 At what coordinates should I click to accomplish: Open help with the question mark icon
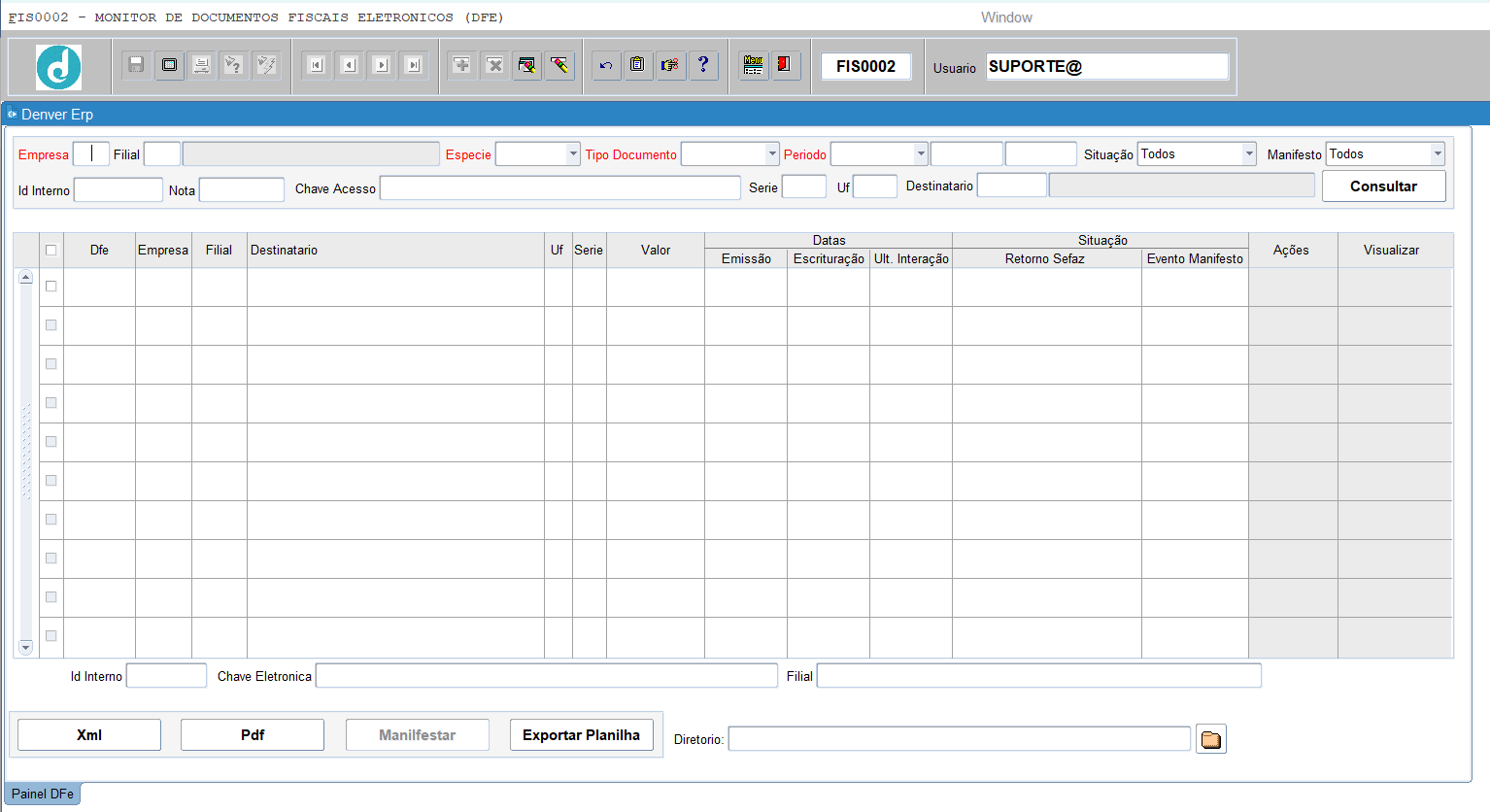click(703, 65)
